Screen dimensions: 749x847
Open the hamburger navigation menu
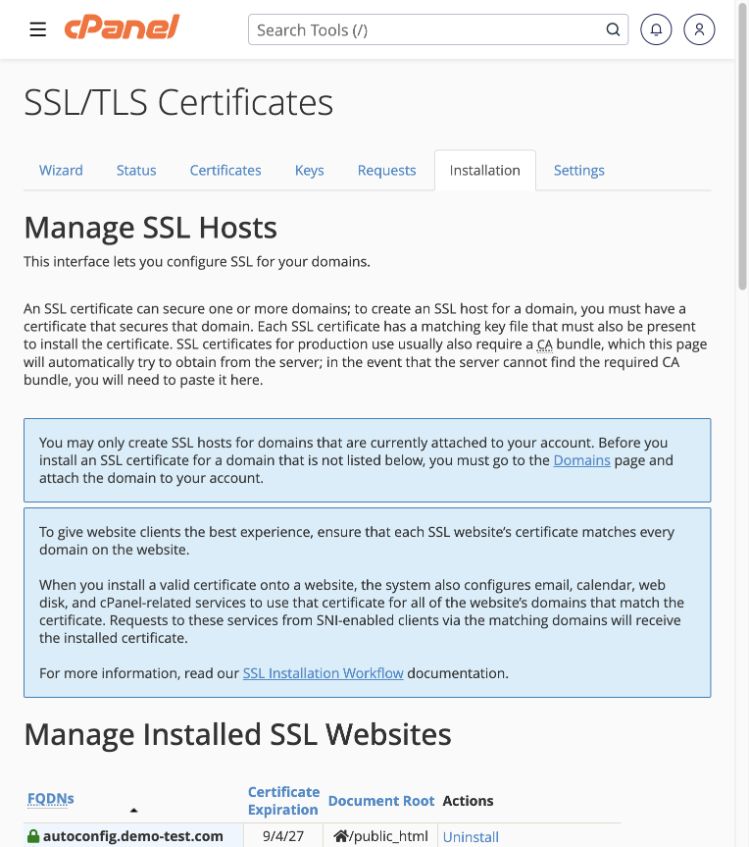tap(38, 29)
